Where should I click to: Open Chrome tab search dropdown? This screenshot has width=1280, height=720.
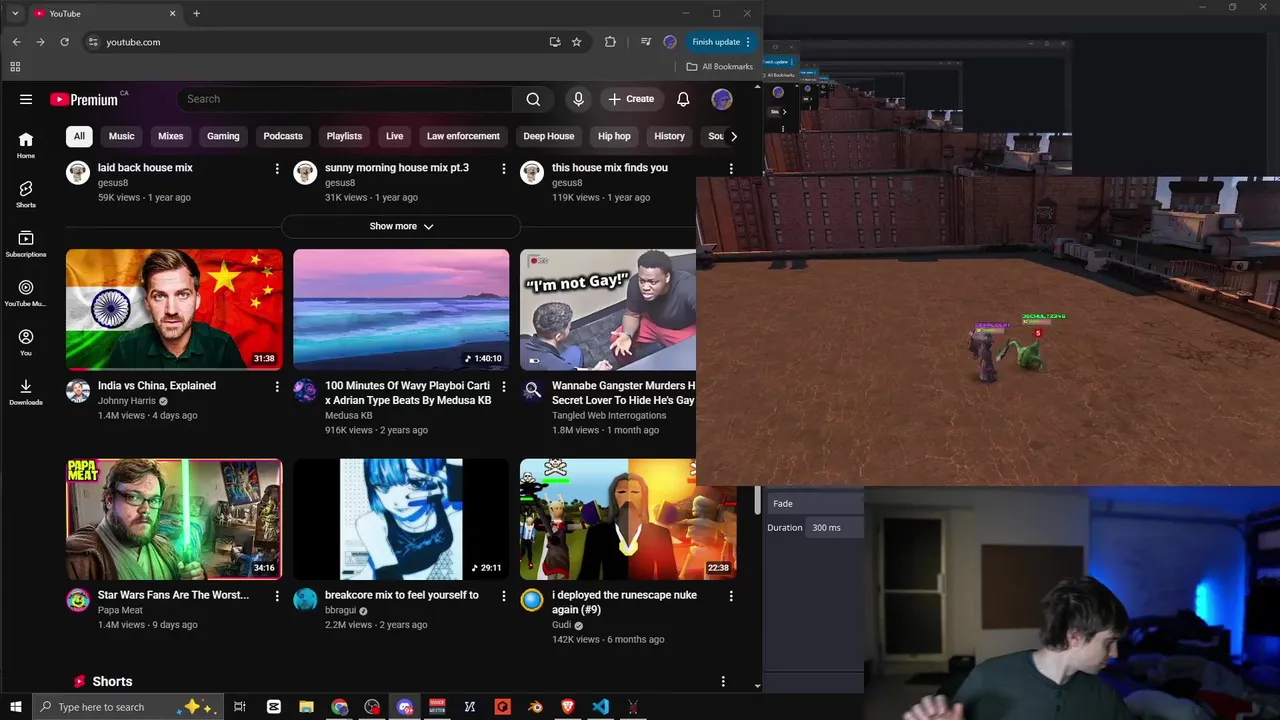[x=15, y=13]
